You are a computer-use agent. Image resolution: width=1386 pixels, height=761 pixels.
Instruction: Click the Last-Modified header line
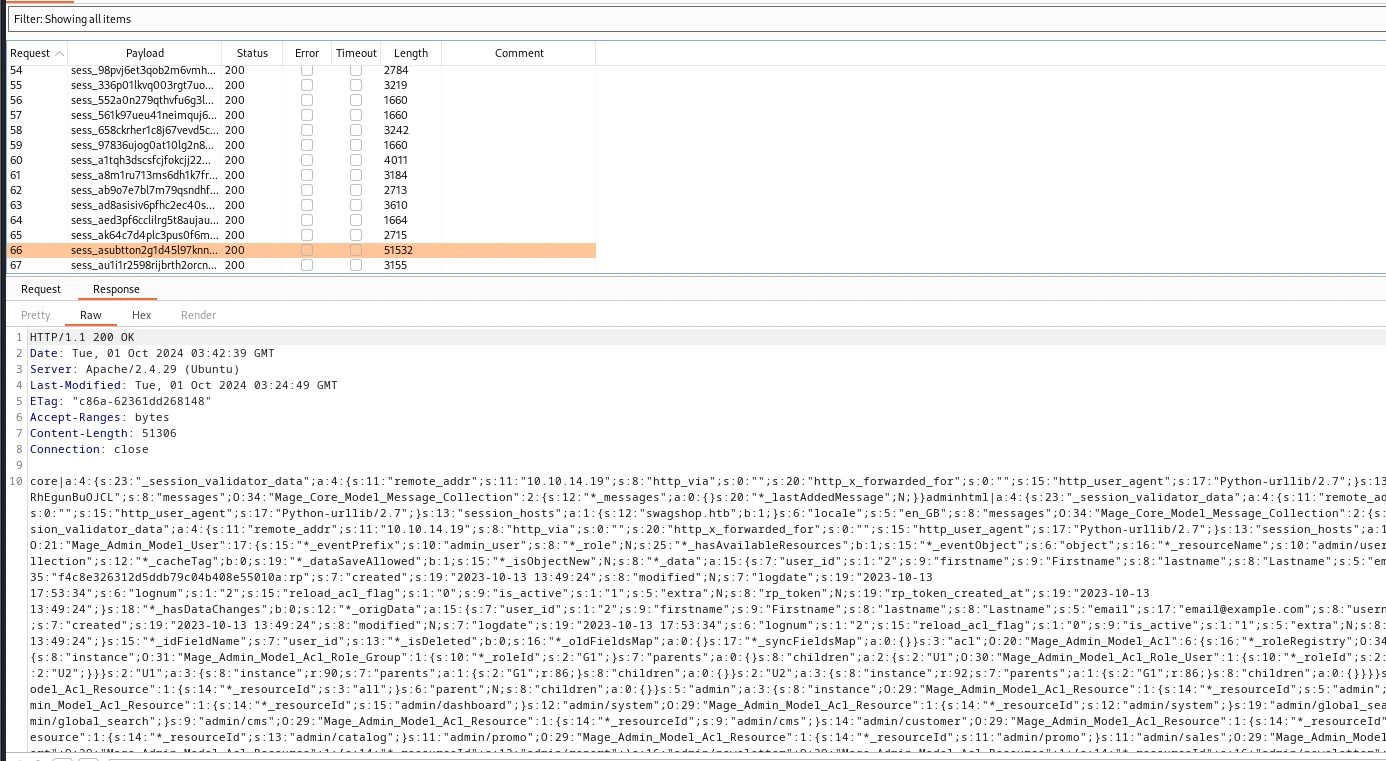184,385
